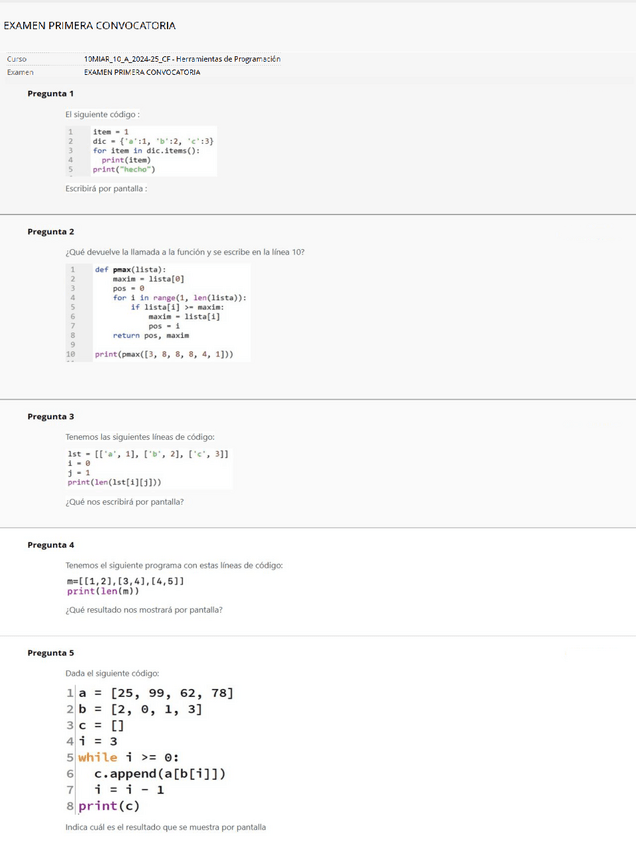Image resolution: width=636 pixels, height=848 pixels.
Task: Click the dic.items() loop code snippet
Action: (140, 151)
